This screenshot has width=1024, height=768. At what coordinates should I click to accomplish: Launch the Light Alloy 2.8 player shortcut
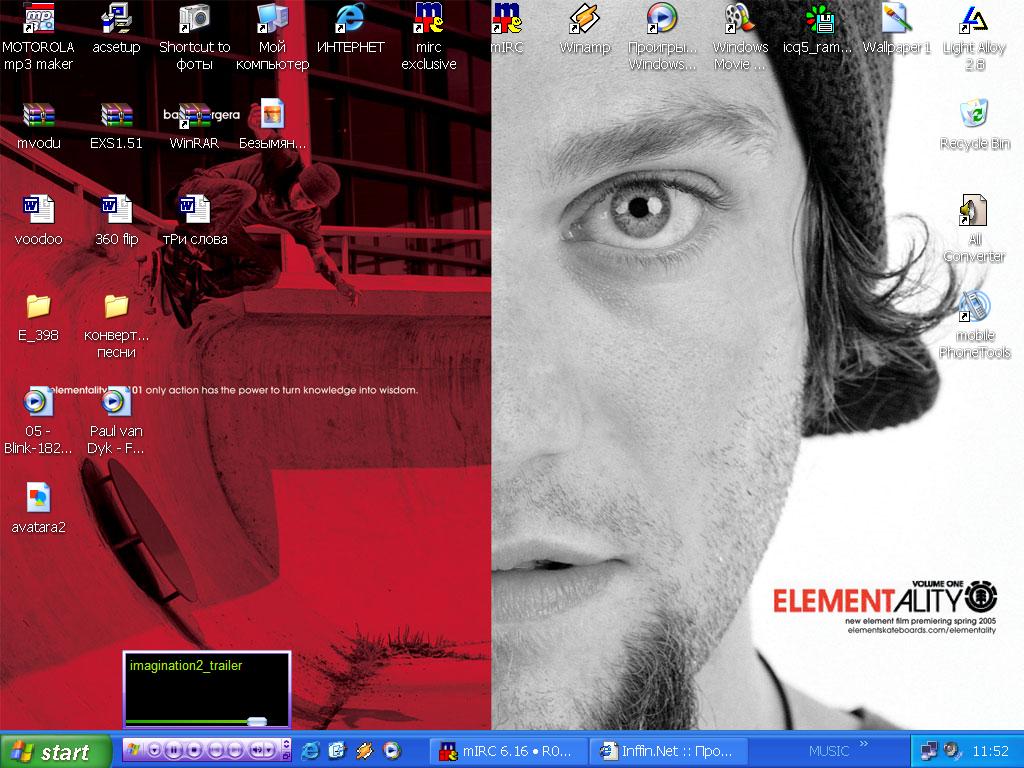coord(974,20)
